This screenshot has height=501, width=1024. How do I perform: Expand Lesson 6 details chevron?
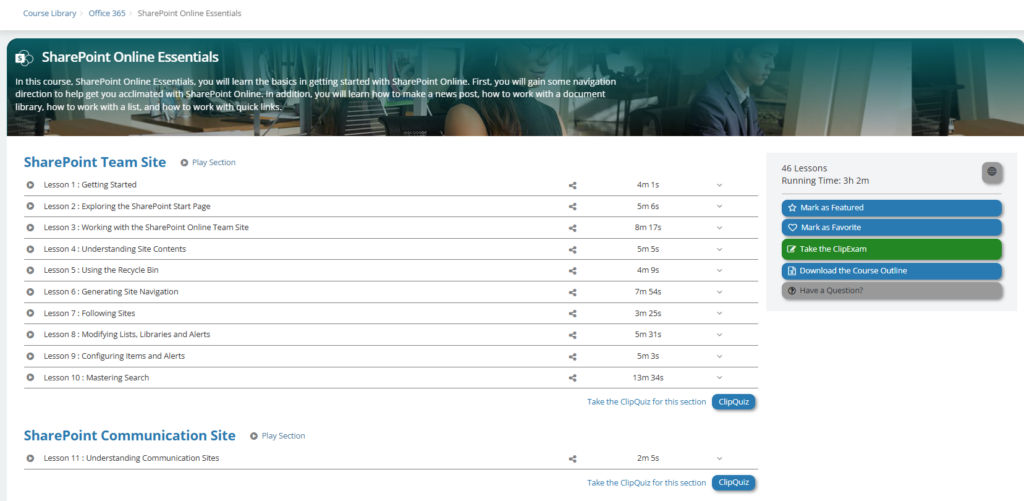[720, 292]
